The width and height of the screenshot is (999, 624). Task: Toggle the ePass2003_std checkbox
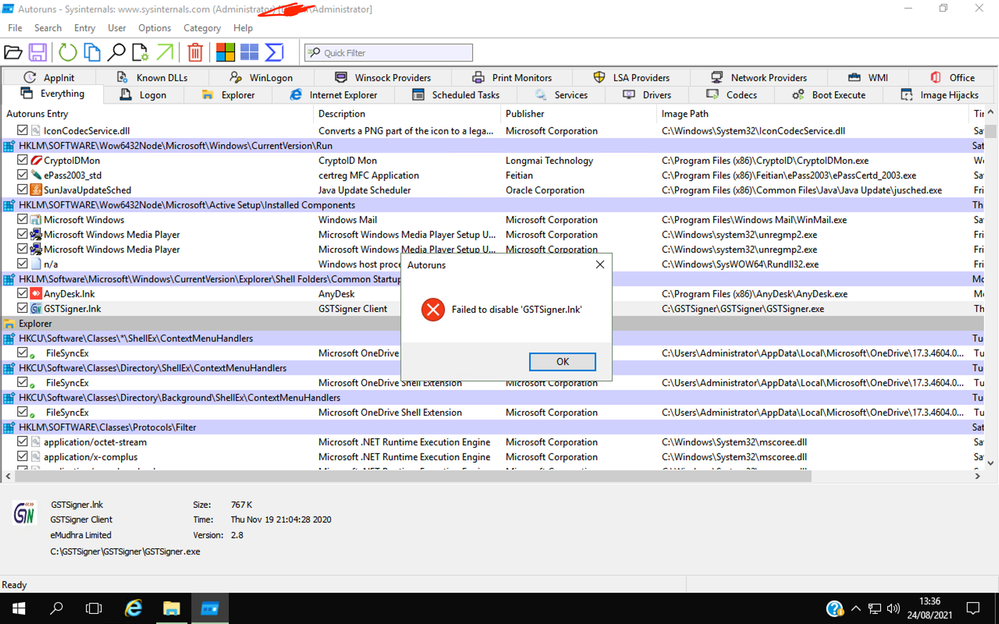coord(22,175)
